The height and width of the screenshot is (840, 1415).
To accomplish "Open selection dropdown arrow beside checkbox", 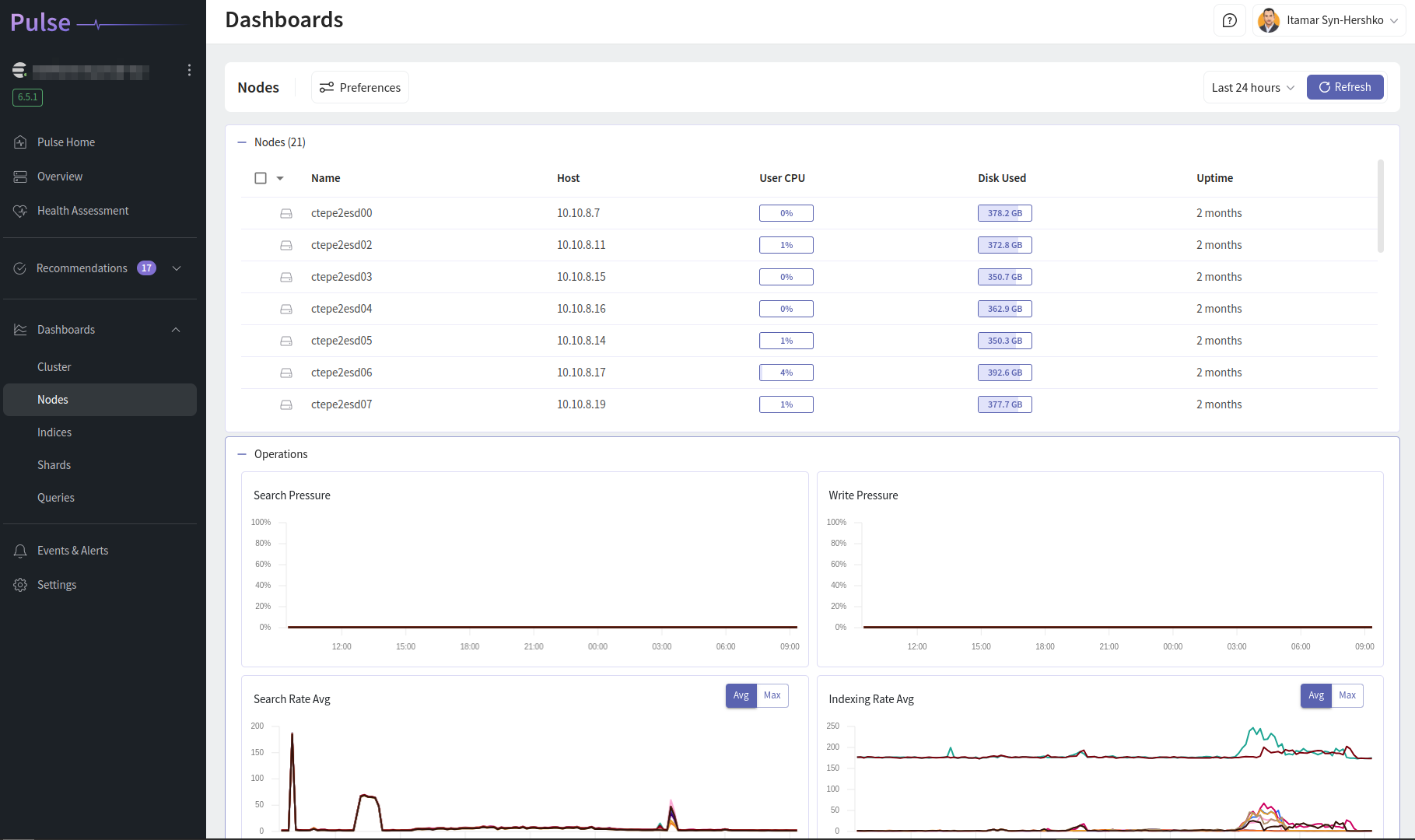I will click(280, 178).
